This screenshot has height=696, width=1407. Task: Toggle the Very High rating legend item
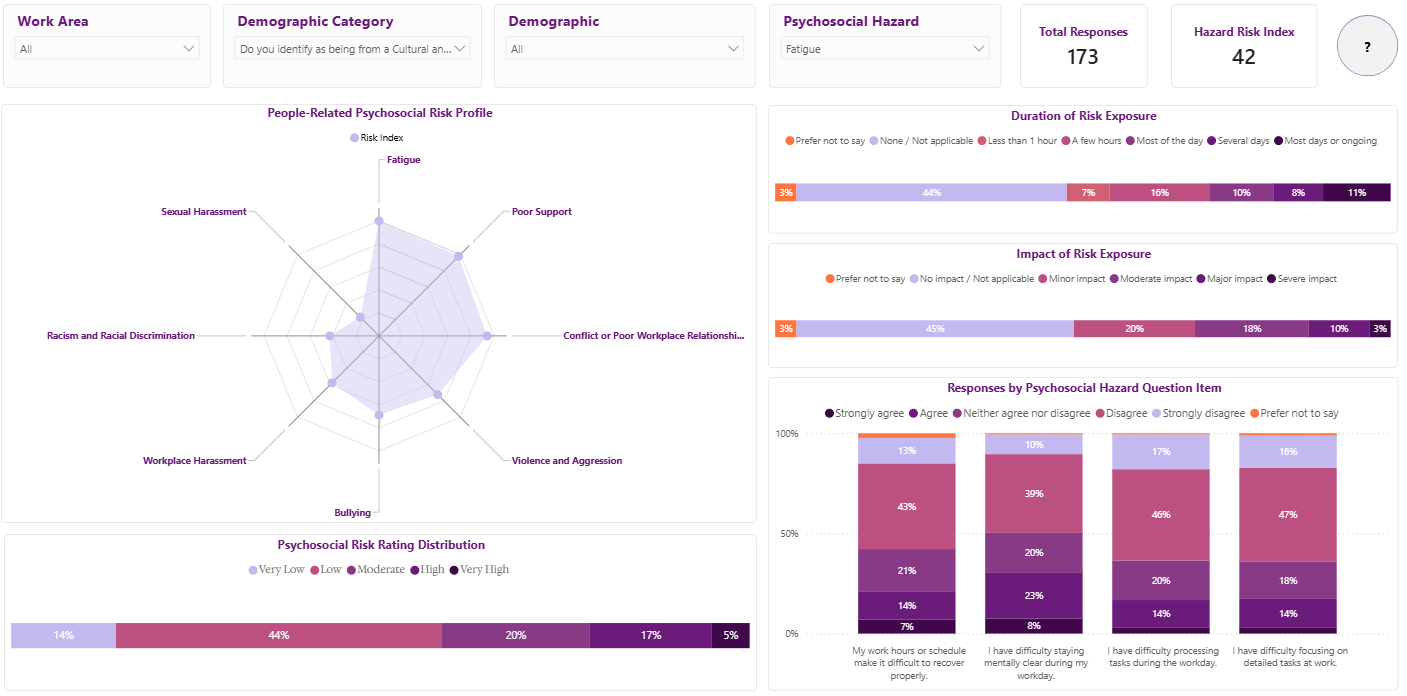point(478,570)
